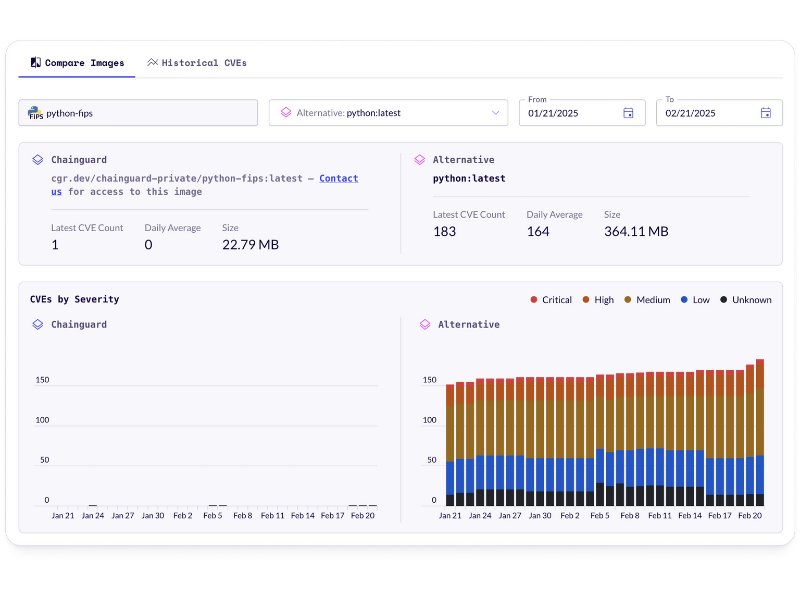
Task: Toggle the Medium severity legend item
Action: point(647,300)
